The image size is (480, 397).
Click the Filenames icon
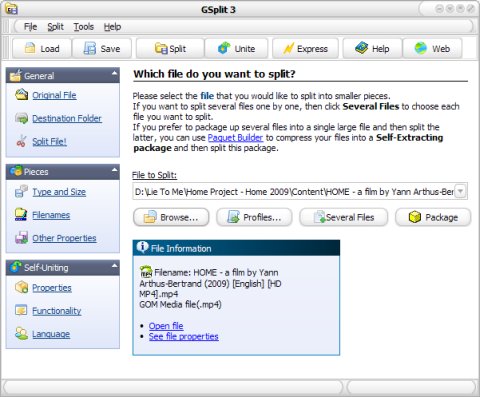[21, 215]
